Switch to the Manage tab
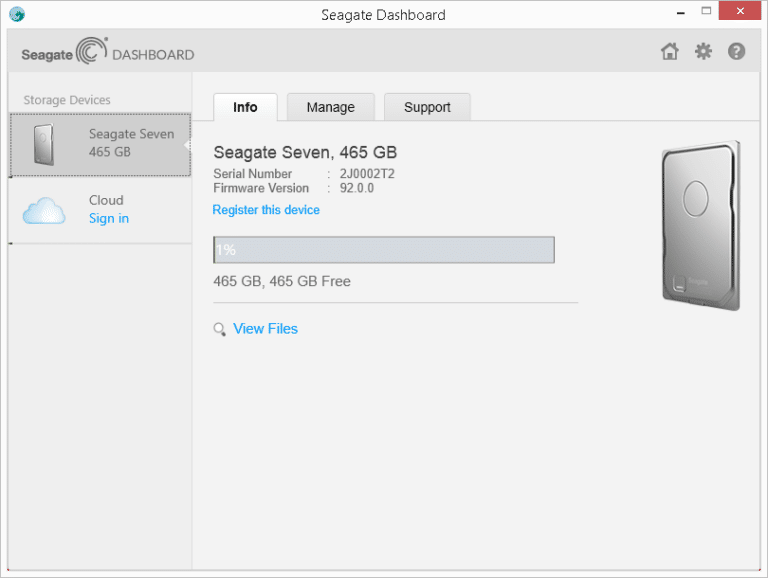This screenshot has width=768, height=578. tap(331, 107)
